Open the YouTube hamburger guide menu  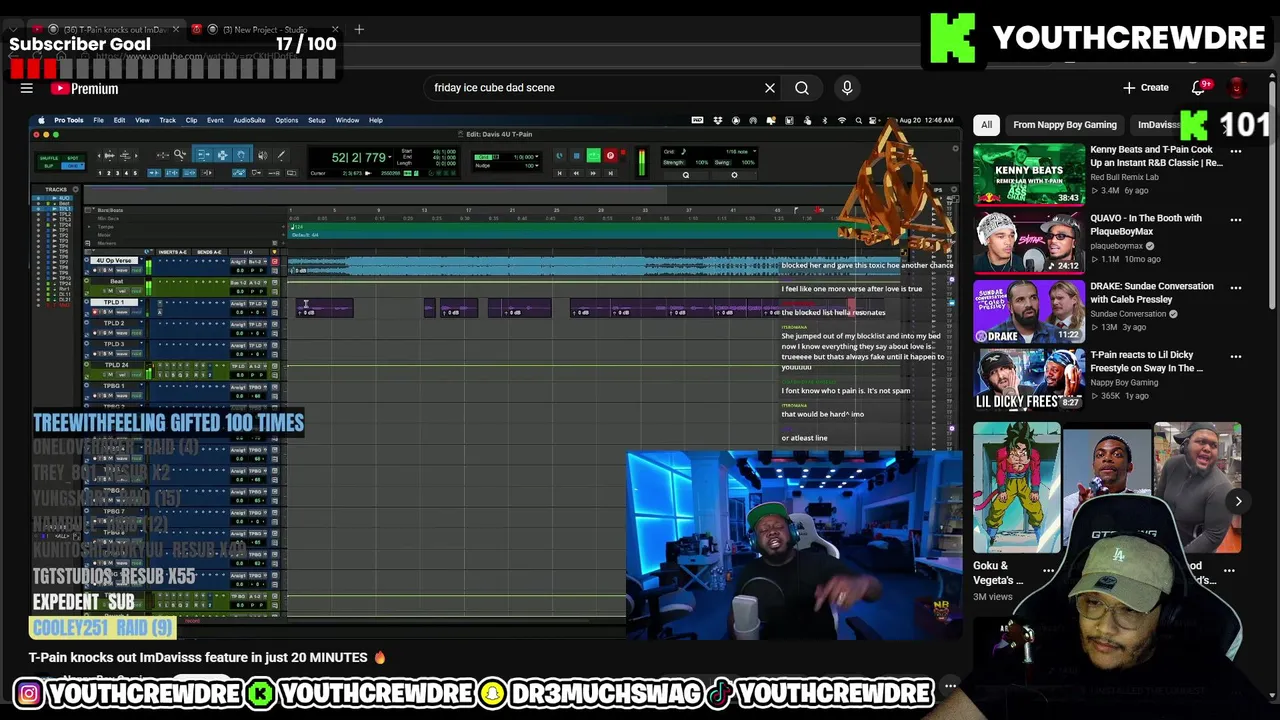[x=27, y=88]
